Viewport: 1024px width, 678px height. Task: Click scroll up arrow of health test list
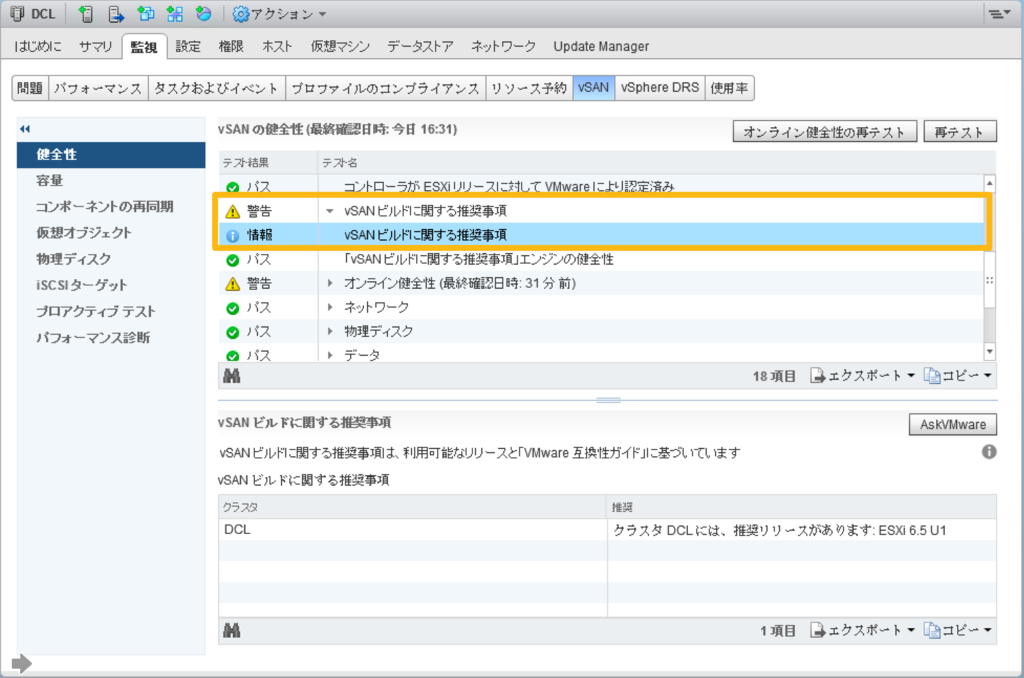coord(990,184)
